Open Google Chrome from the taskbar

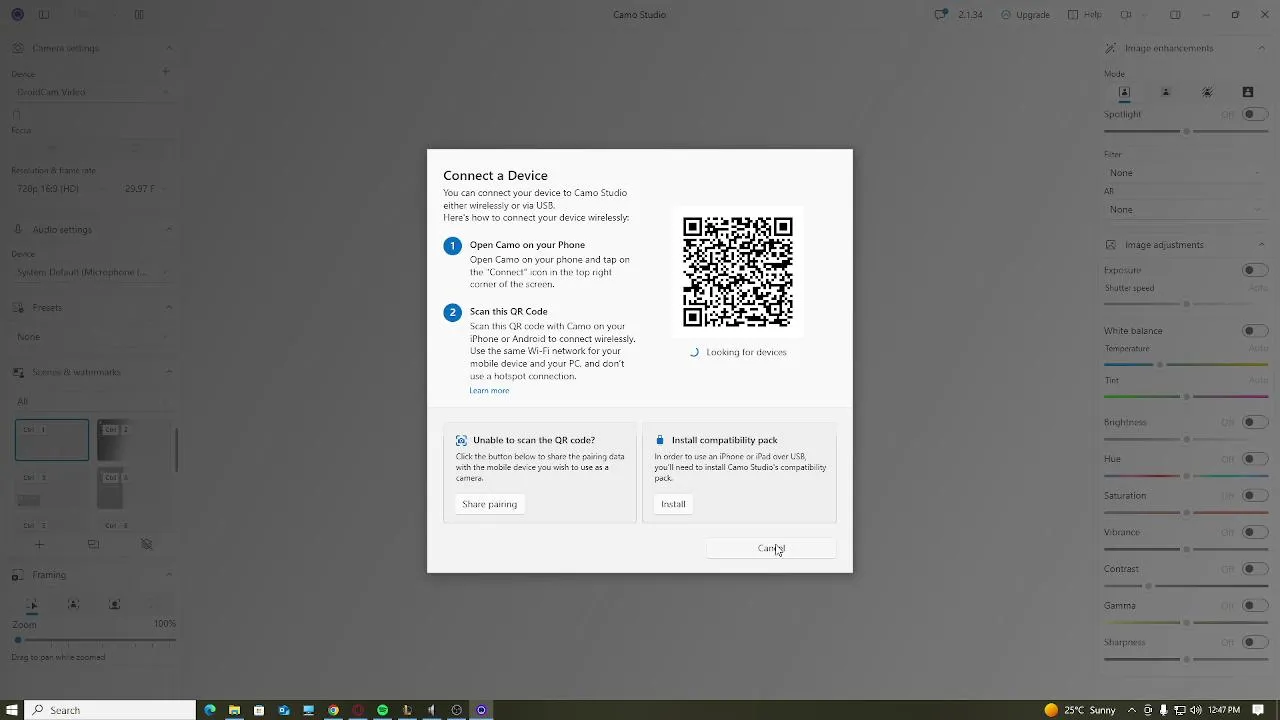(333, 710)
